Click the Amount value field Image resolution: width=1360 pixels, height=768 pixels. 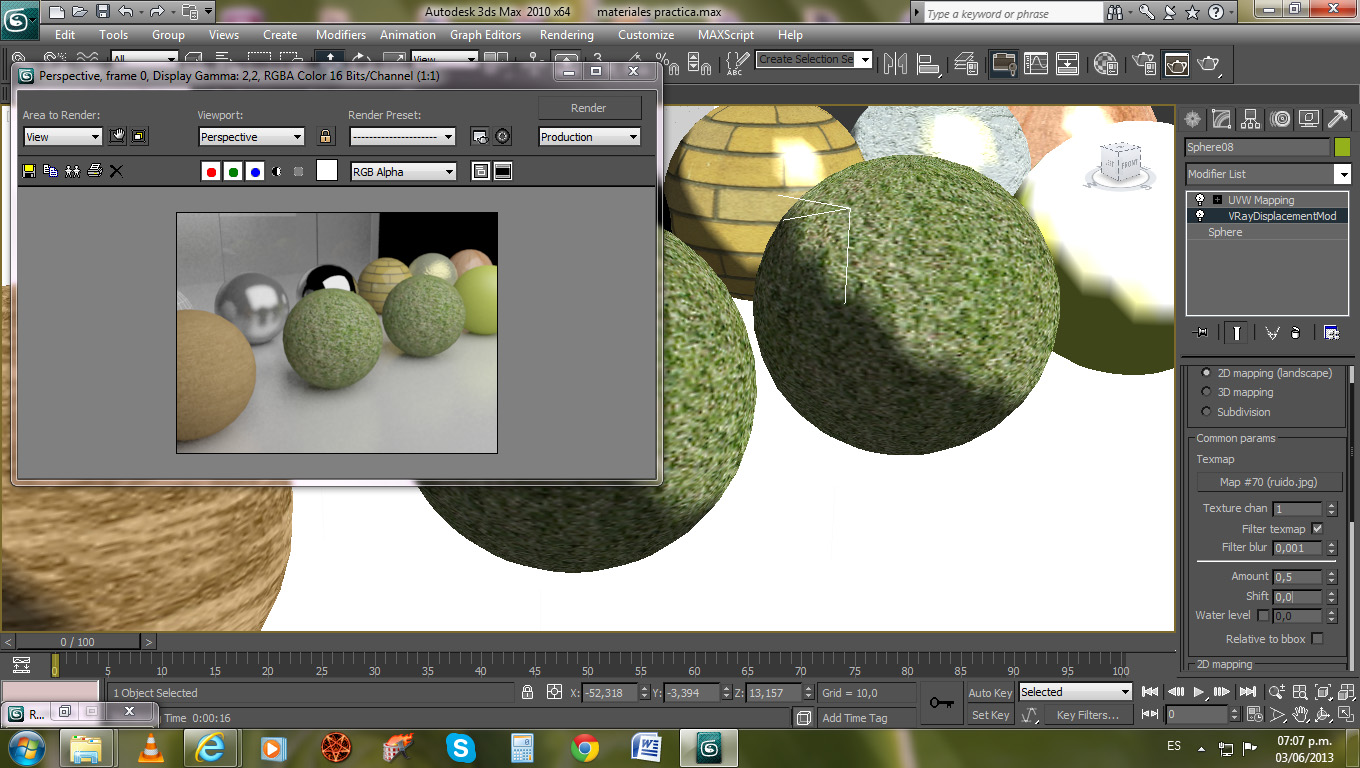(x=1298, y=577)
